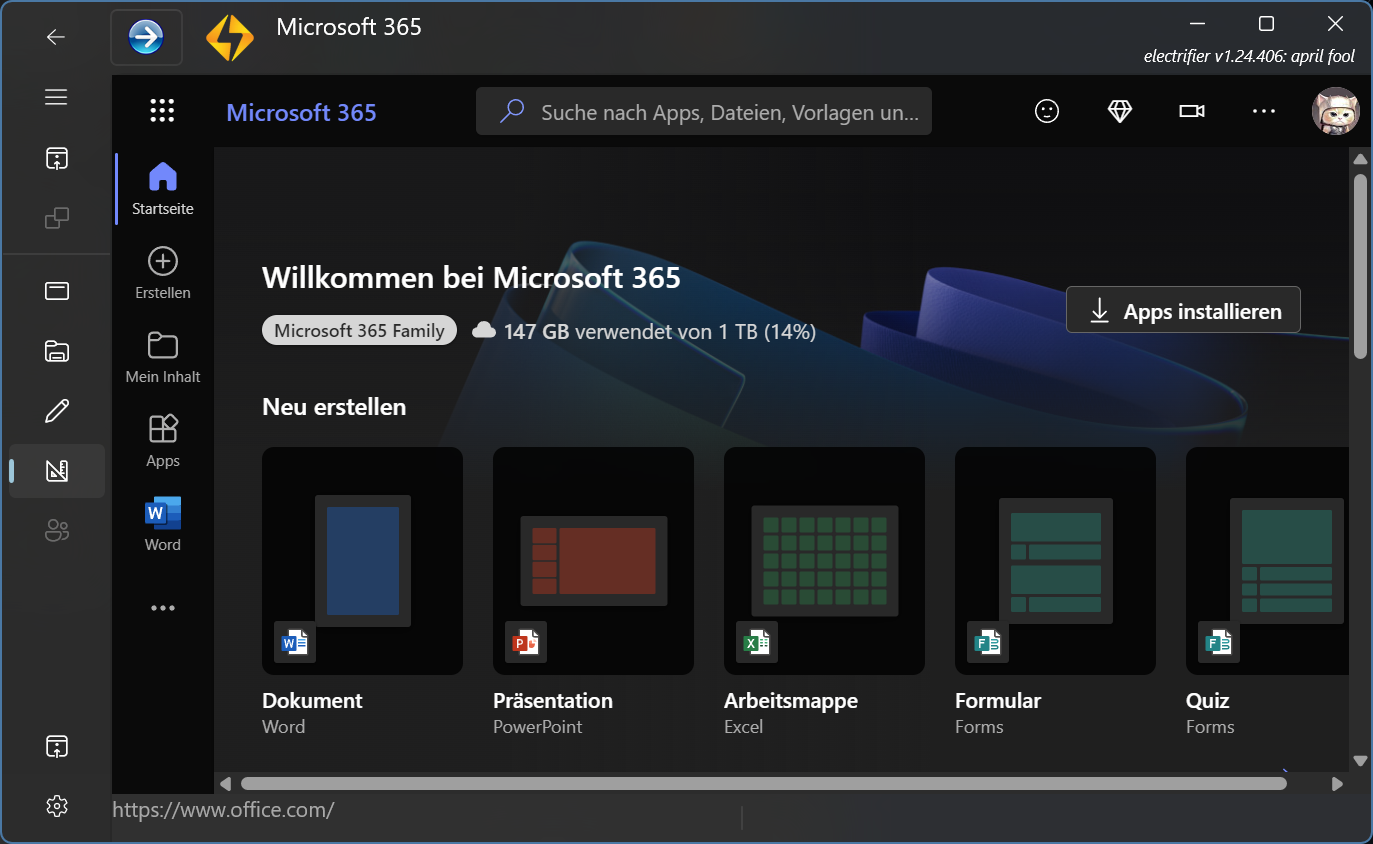Click the scroll-up arrow of the vertical scrollbar
Screen dimensions: 1373x844
click(1360, 159)
